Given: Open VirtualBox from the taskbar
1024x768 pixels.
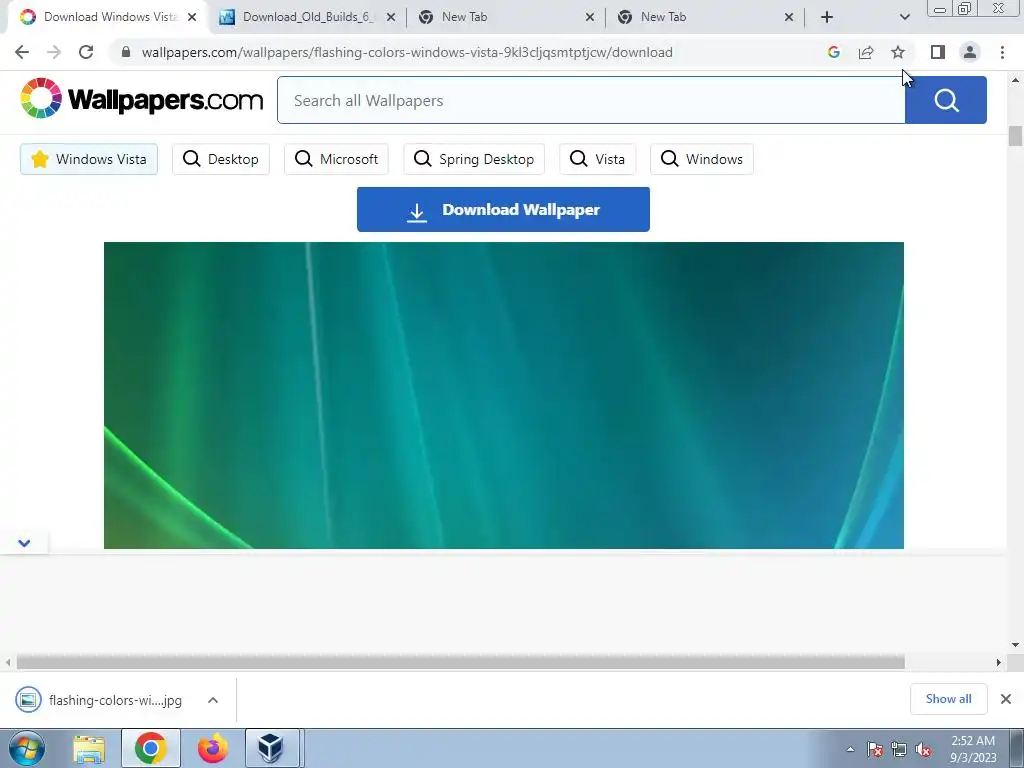Looking at the screenshot, I should [270, 748].
